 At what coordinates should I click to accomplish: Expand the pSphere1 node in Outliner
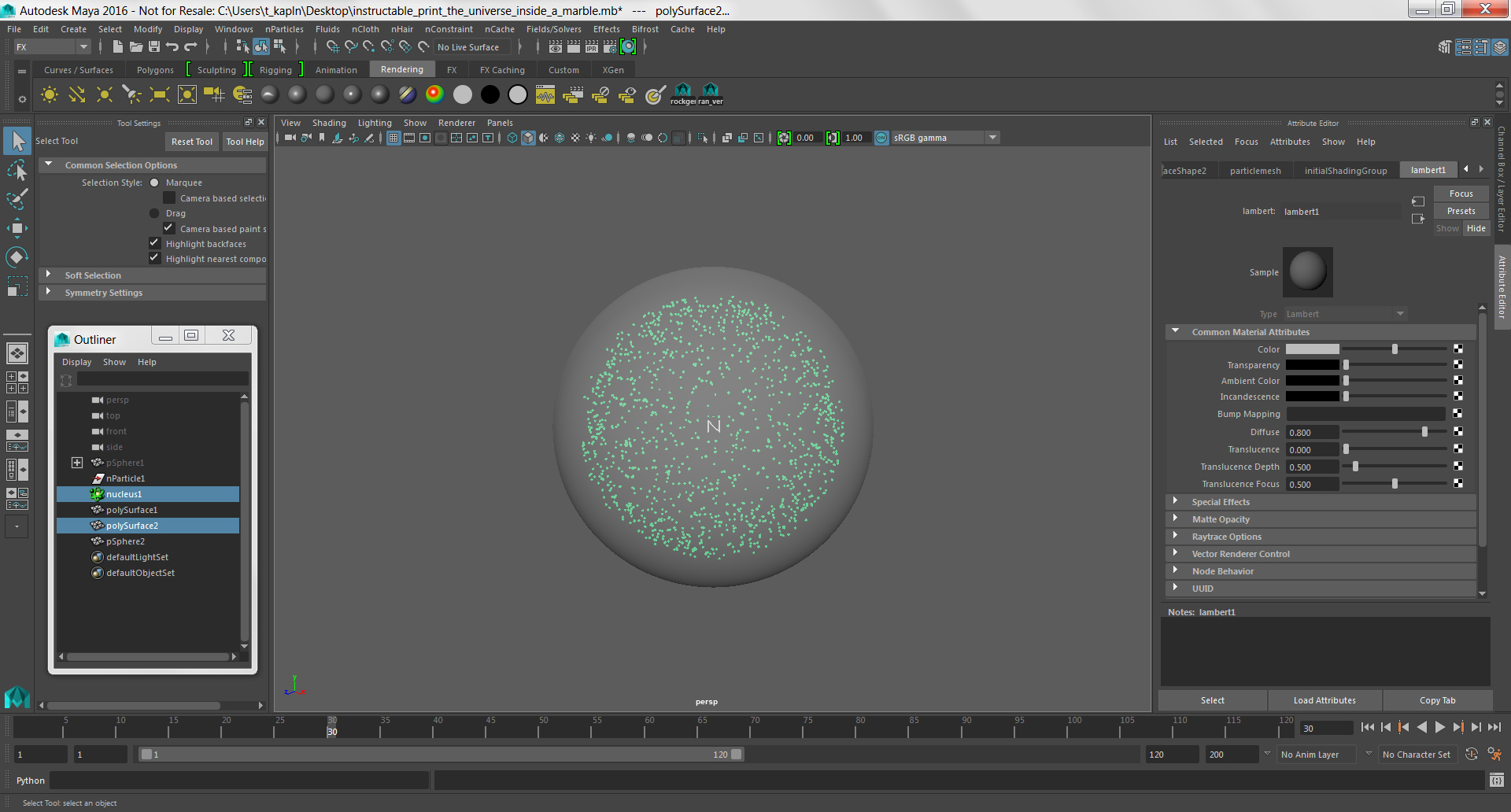77,463
